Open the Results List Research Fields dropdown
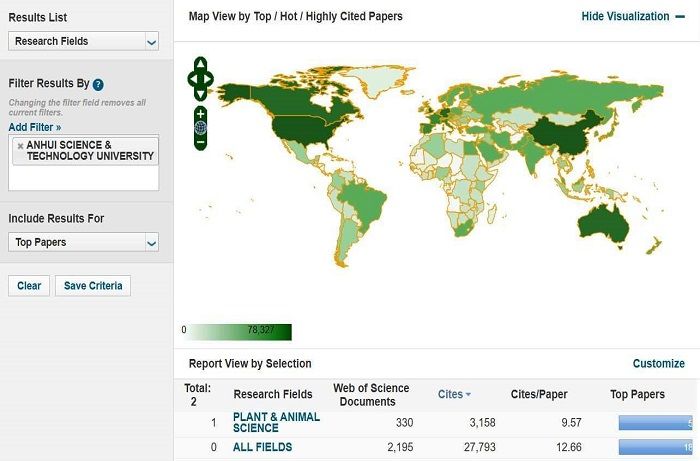 click(83, 41)
